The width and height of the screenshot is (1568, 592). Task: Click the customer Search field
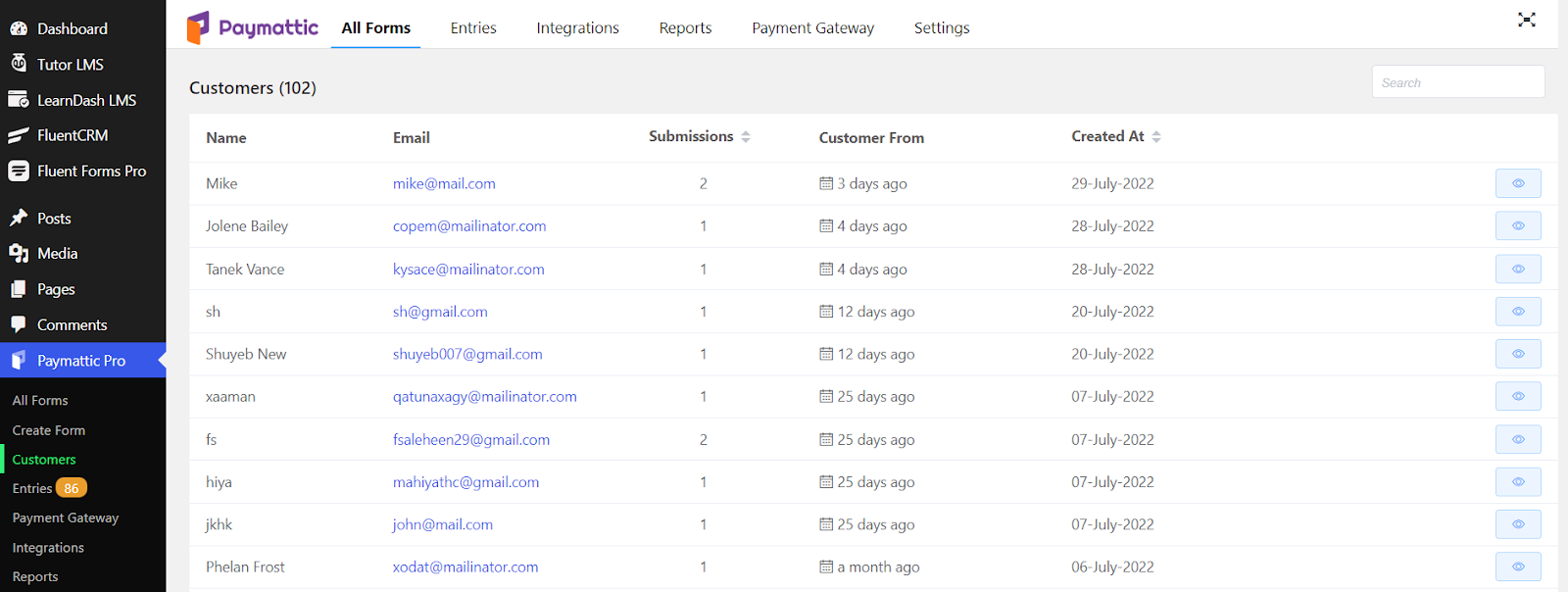click(x=1458, y=82)
